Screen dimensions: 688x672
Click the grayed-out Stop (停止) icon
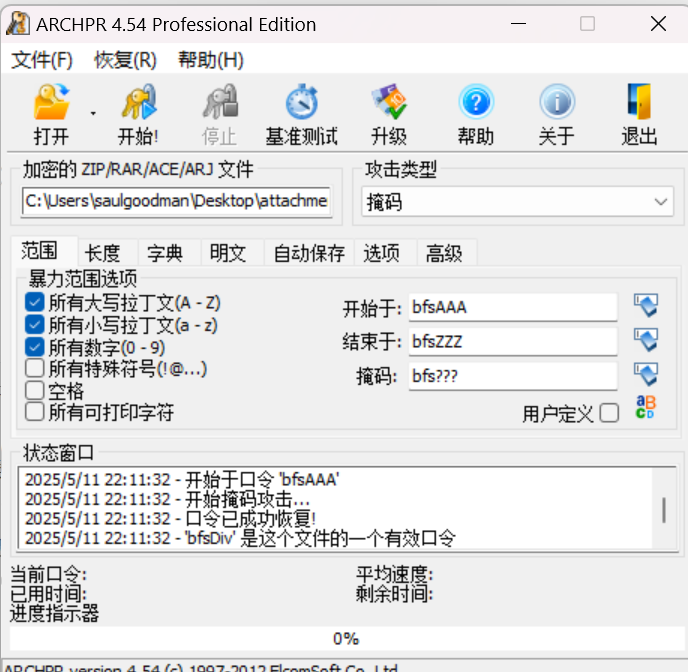[x=220, y=102]
